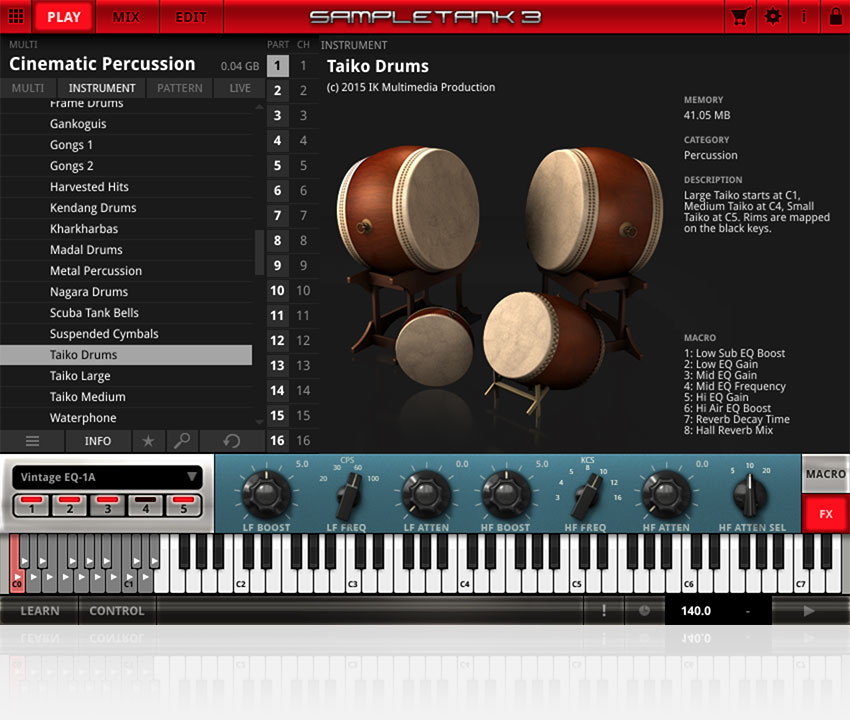Select Waterphone instrument
Image resolution: width=850 pixels, height=720 pixels.
[126, 418]
